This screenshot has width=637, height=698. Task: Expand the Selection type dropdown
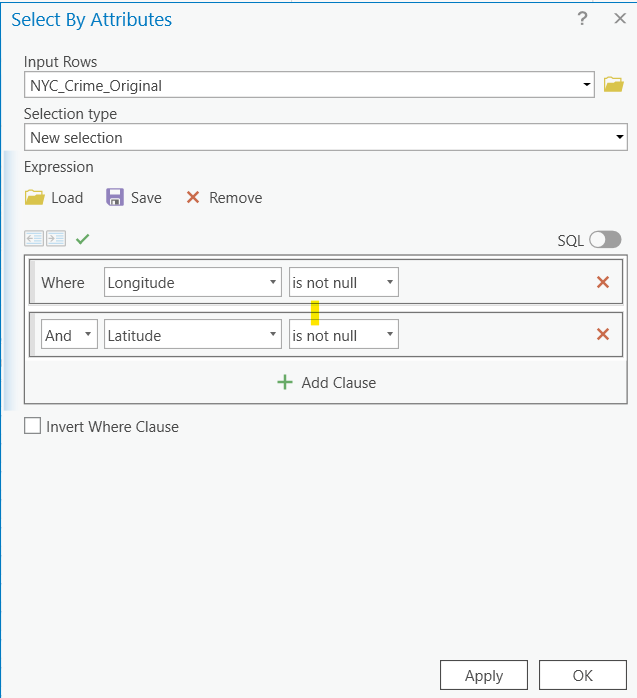325,137
